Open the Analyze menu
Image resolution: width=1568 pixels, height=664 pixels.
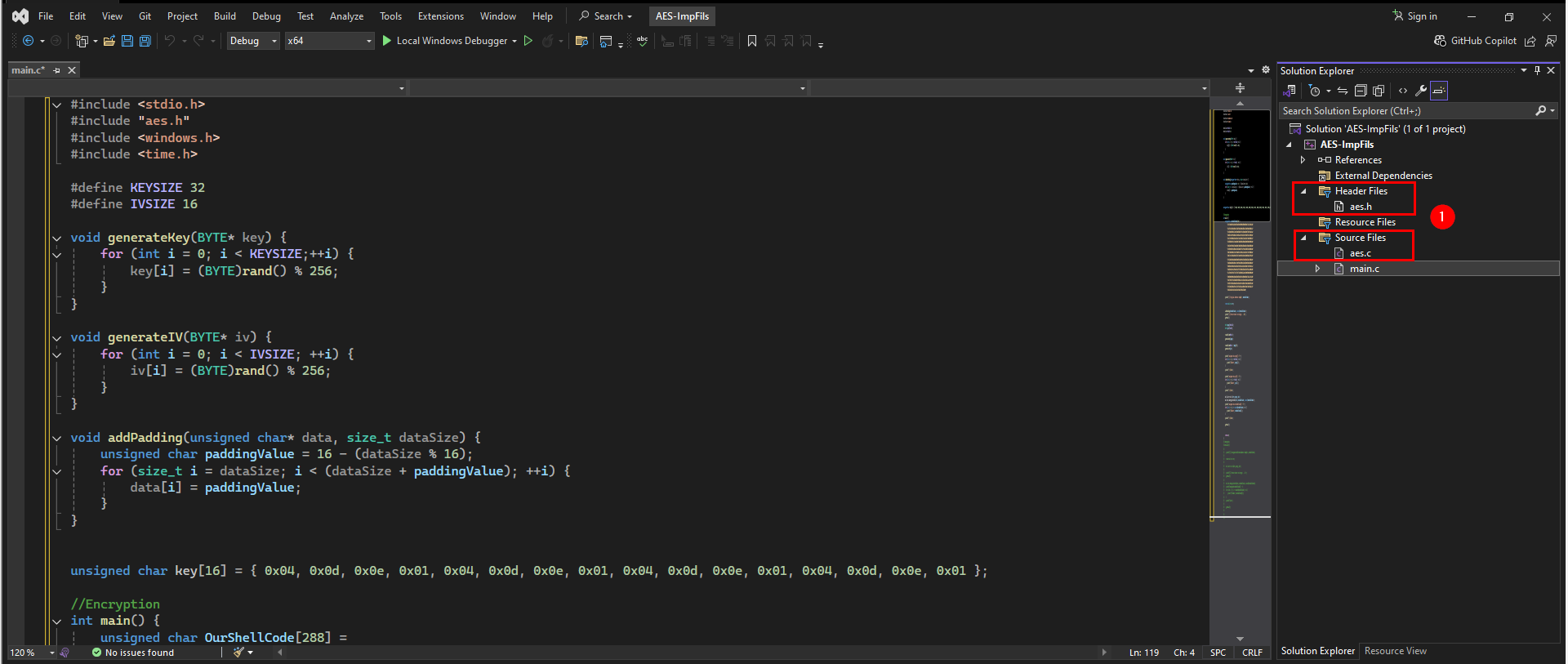click(x=346, y=16)
